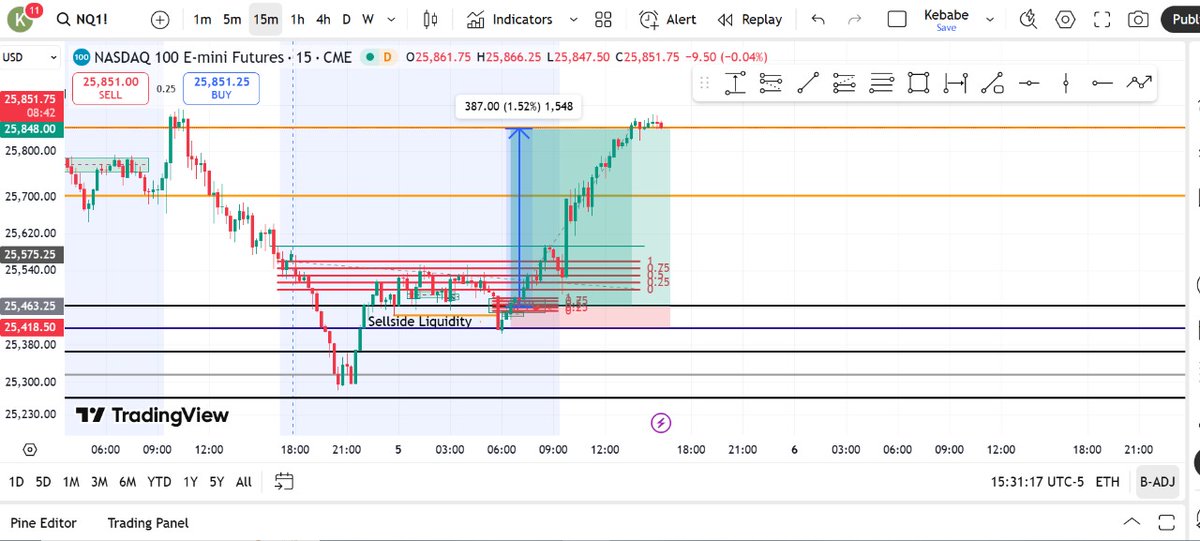
Task: Select the 5m timeframe
Action: pyautogui.click(x=232, y=19)
